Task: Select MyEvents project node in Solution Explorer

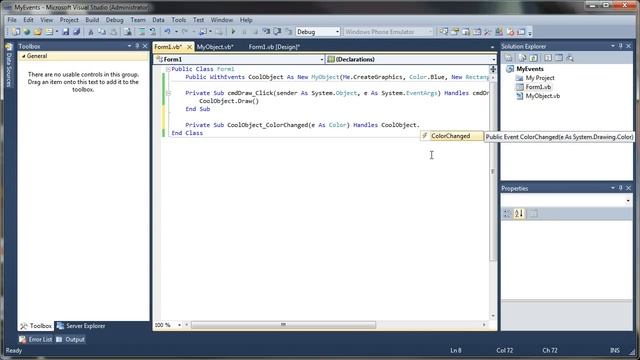Action: (x=529, y=69)
